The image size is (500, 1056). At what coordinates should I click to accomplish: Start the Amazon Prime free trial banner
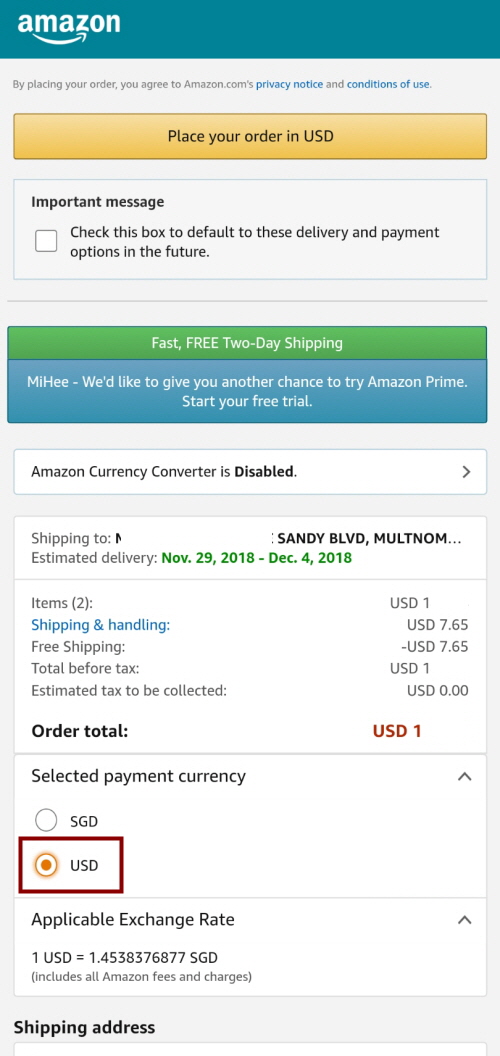coord(247,391)
